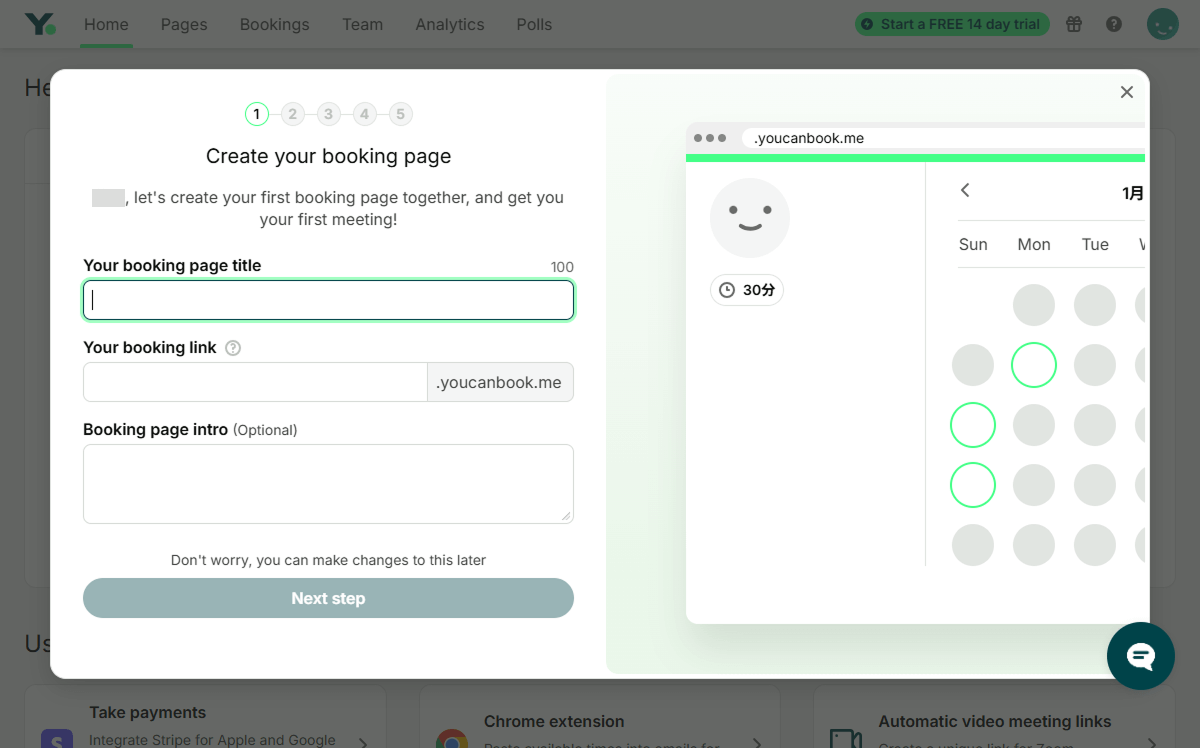This screenshot has height=748, width=1200.
Task: Jump to step 3 in wizard
Action: (328, 114)
